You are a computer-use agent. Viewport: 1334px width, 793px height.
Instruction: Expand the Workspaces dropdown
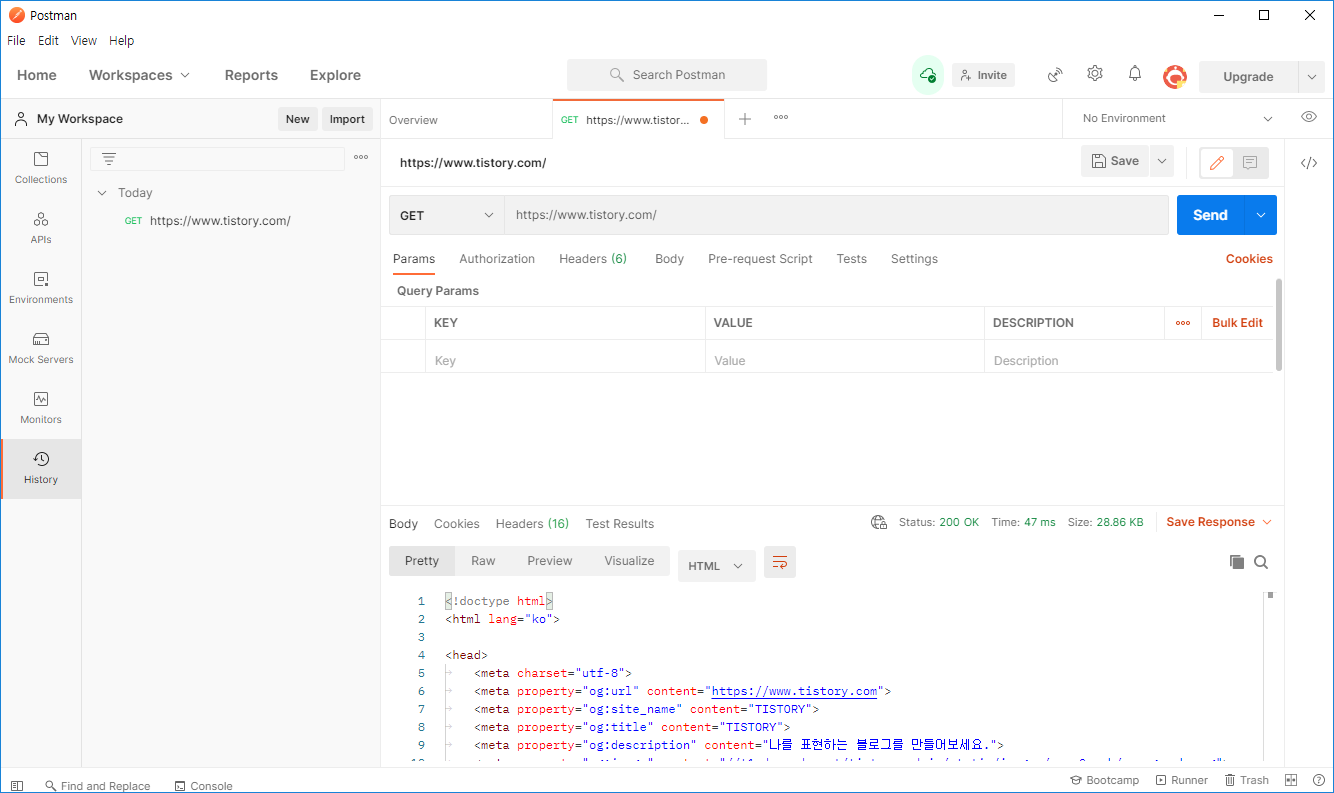[139, 75]
